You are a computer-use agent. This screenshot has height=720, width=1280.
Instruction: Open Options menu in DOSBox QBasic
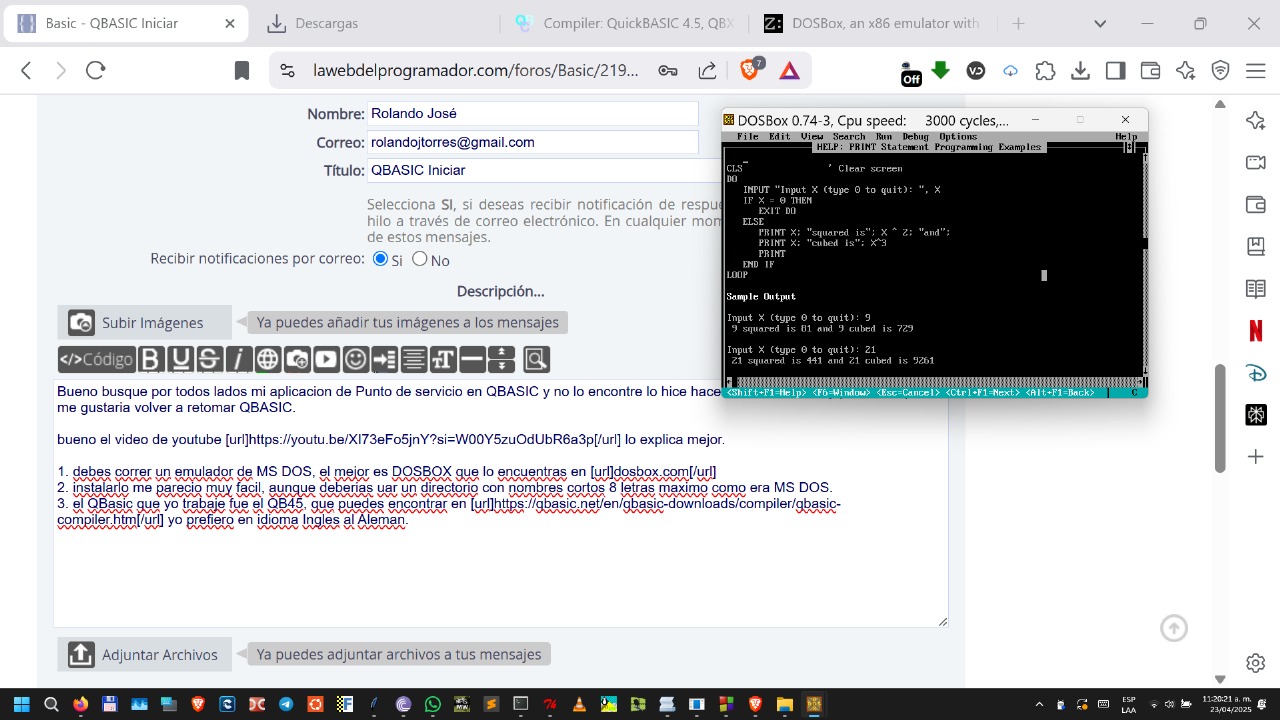[958, 137]
